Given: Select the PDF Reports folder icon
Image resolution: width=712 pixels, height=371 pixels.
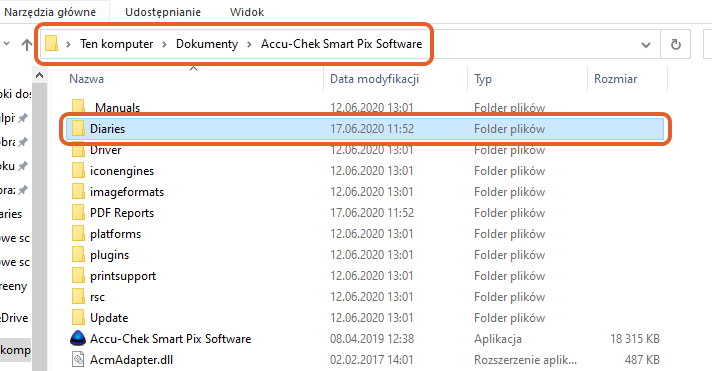Looking at the screenshot, I should click(78, 213).
